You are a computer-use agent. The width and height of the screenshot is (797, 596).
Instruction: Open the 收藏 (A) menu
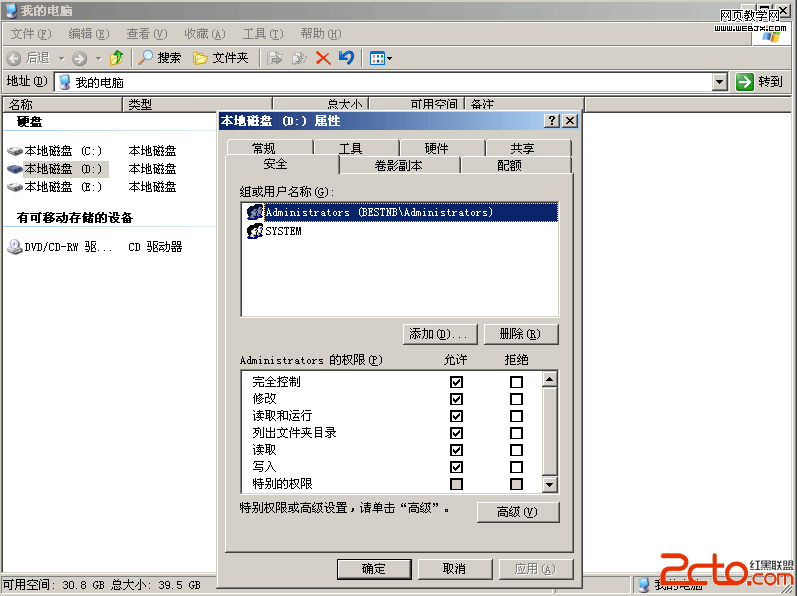204,34
